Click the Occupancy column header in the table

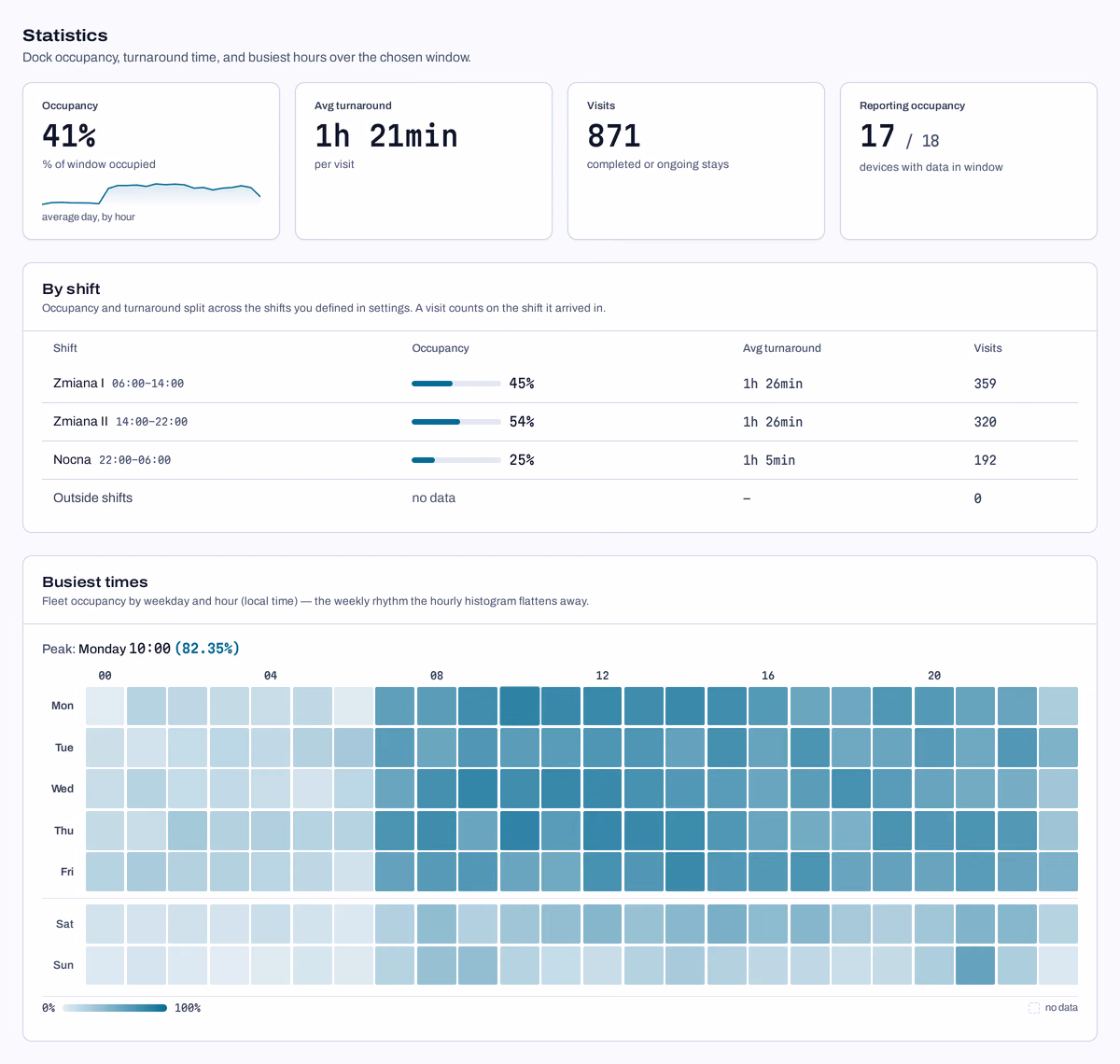(x=441, y=348)
